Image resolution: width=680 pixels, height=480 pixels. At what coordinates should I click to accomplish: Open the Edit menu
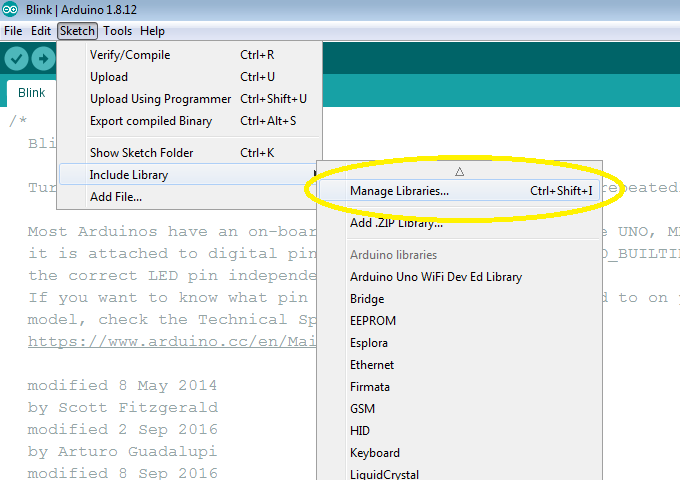pos(41,31)
